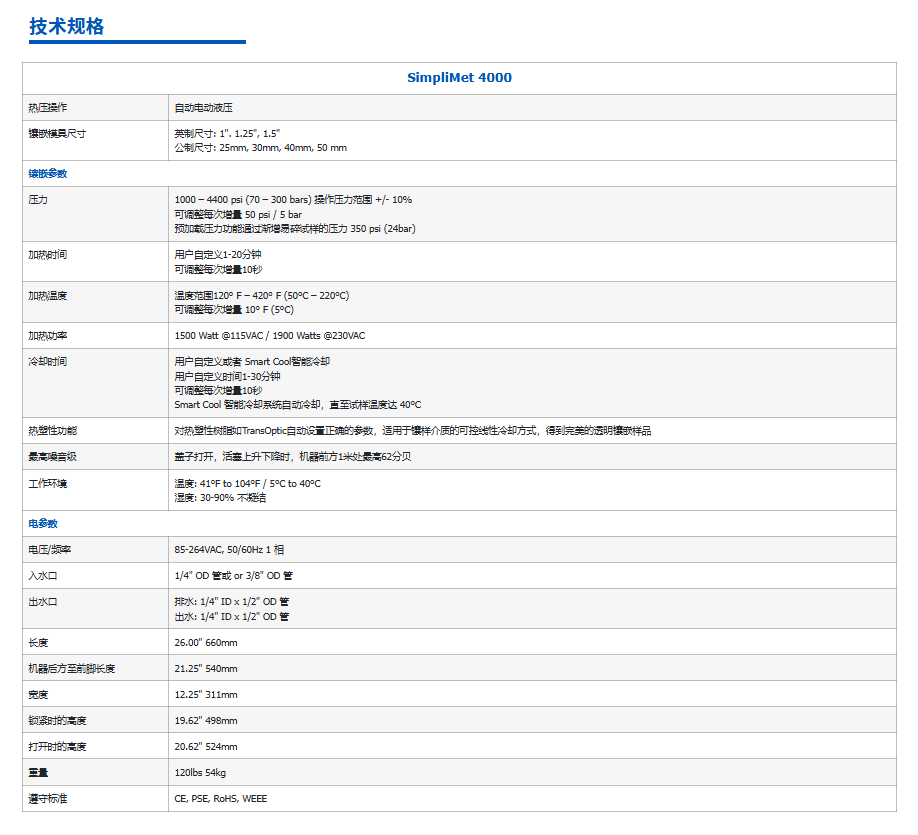Select the 1000 – 4400 psi pressure range line
The width and height of the screenshot is (918, 835).
click(x=293, y=200)
